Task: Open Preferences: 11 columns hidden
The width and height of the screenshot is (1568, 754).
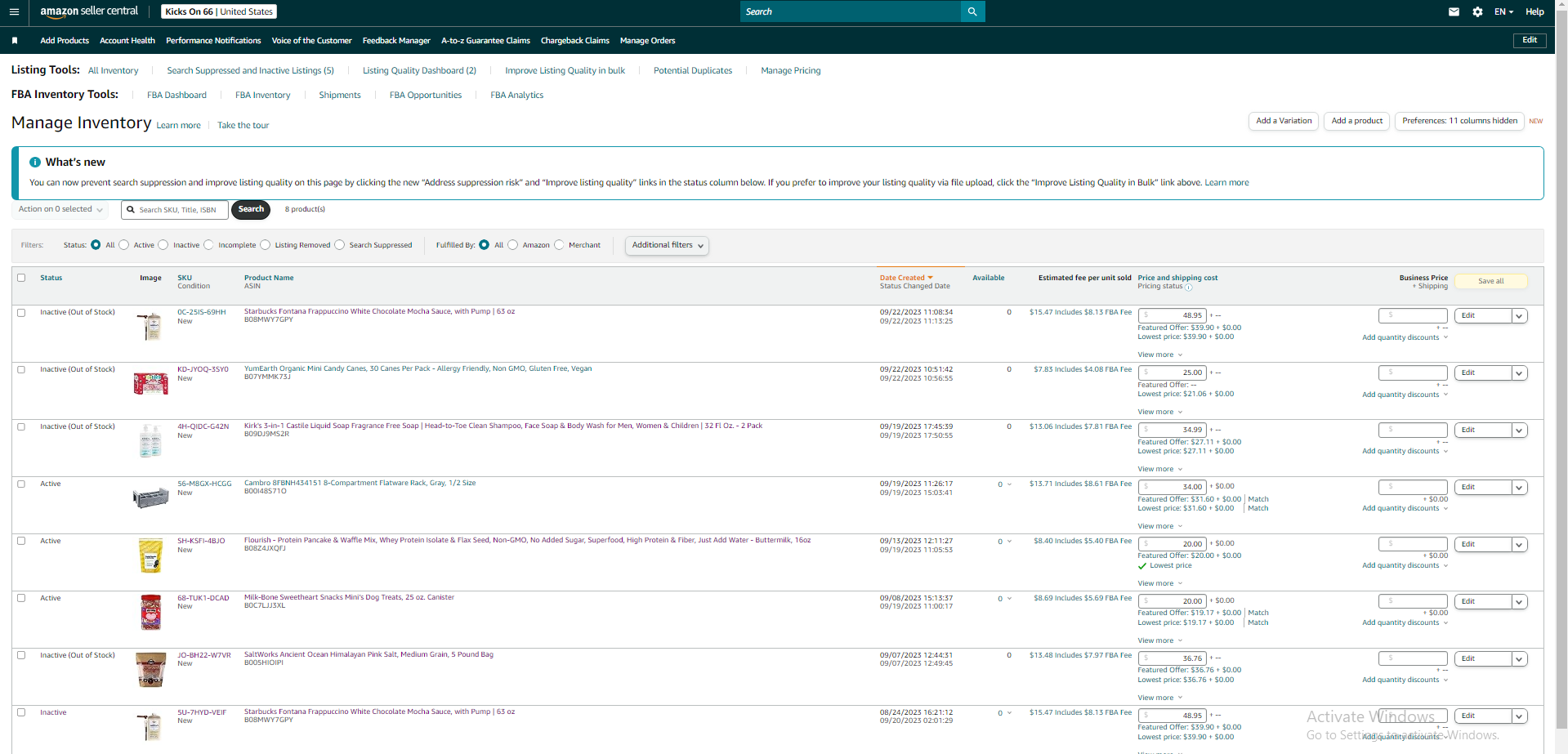Action: tap(1459, 121)
